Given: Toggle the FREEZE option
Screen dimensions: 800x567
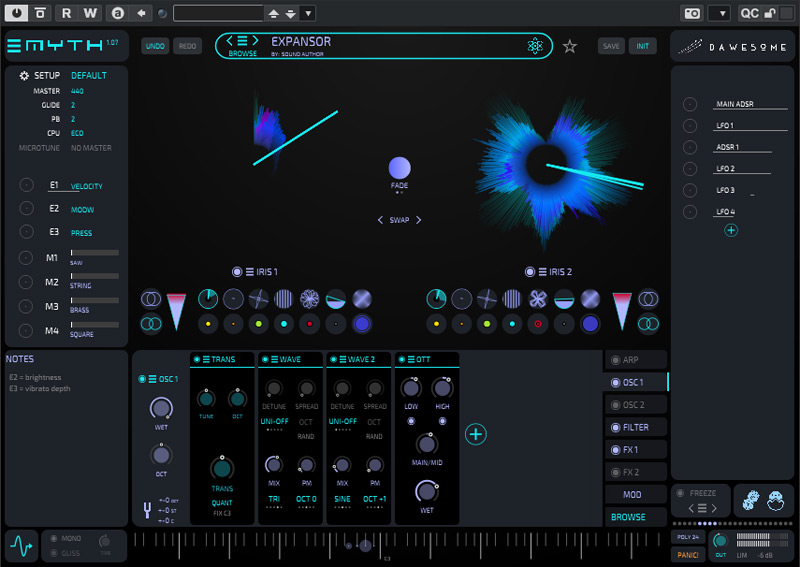Looking at the screenshot, I should tap(682, 493).
